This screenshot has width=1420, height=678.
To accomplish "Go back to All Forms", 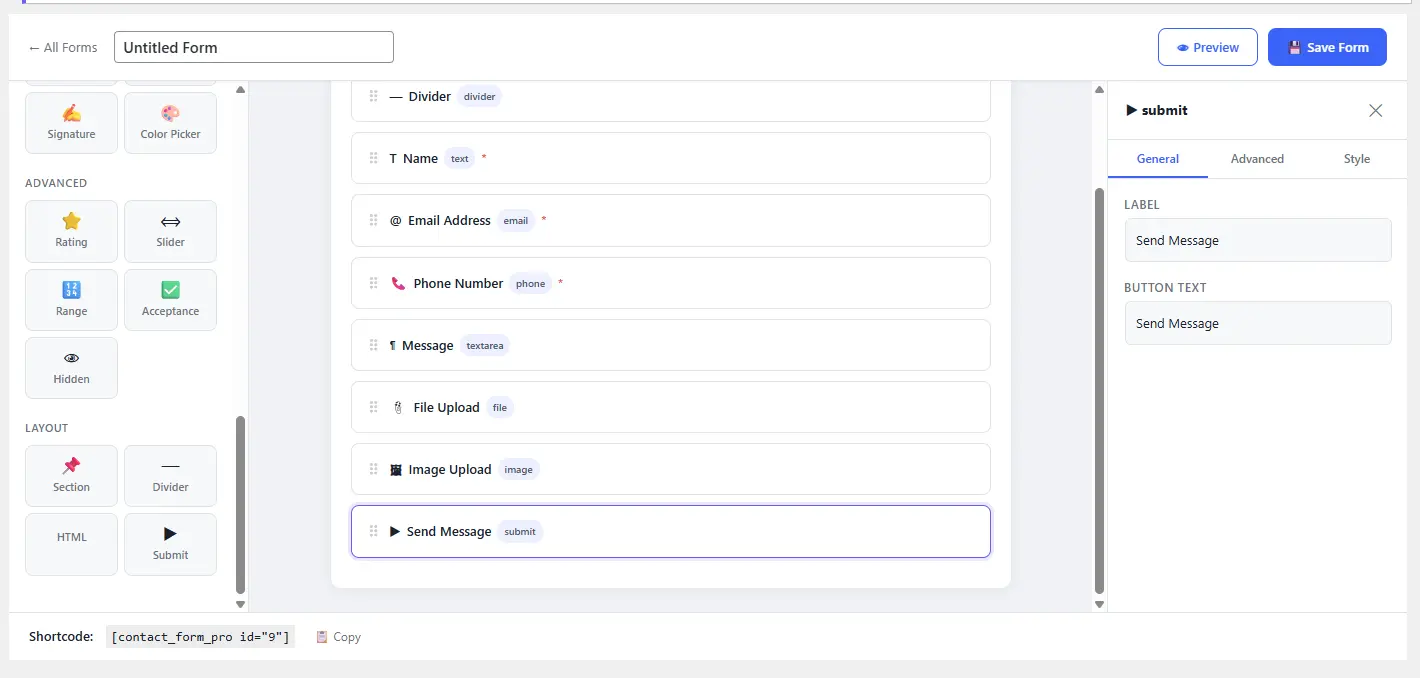I will point(63,47).
